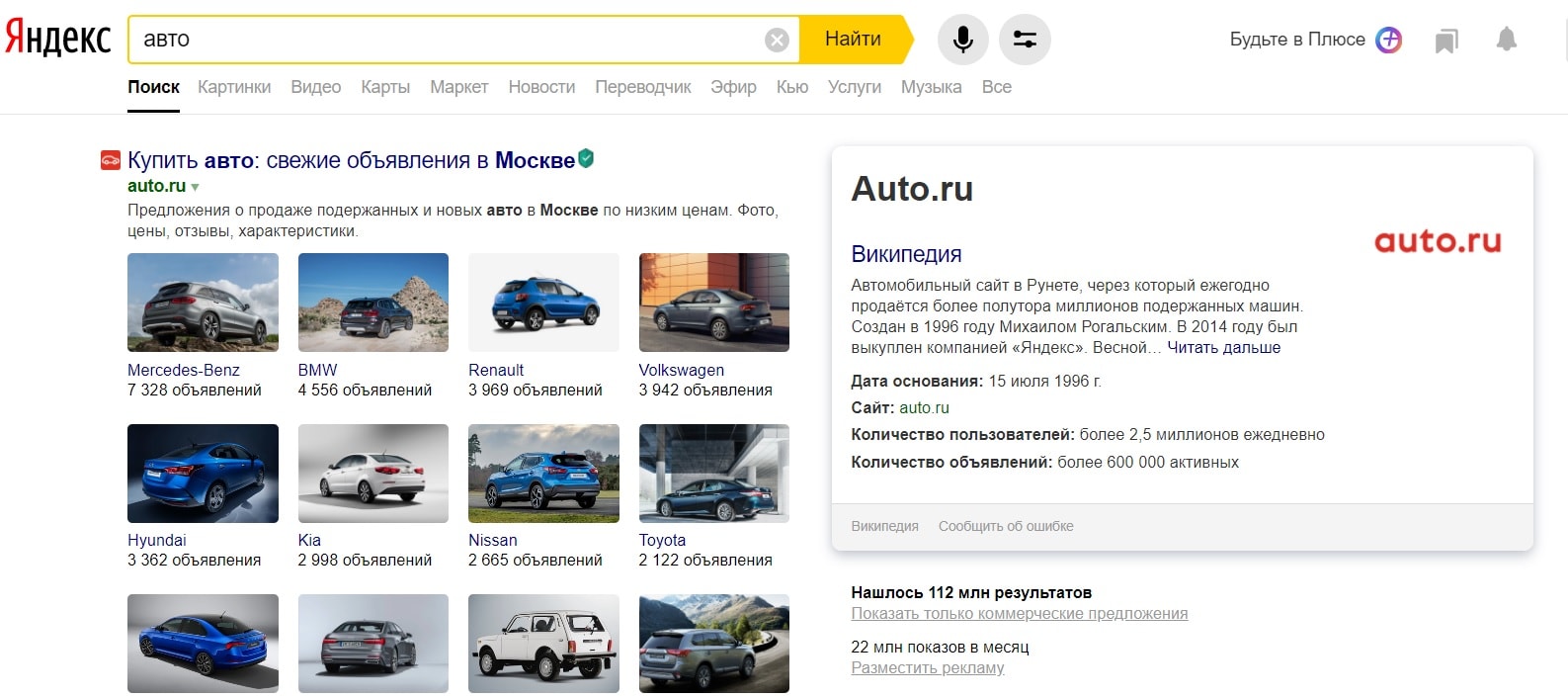Click the Mercedes-Benz listings link
The image size is (1568, 697).
184,370
